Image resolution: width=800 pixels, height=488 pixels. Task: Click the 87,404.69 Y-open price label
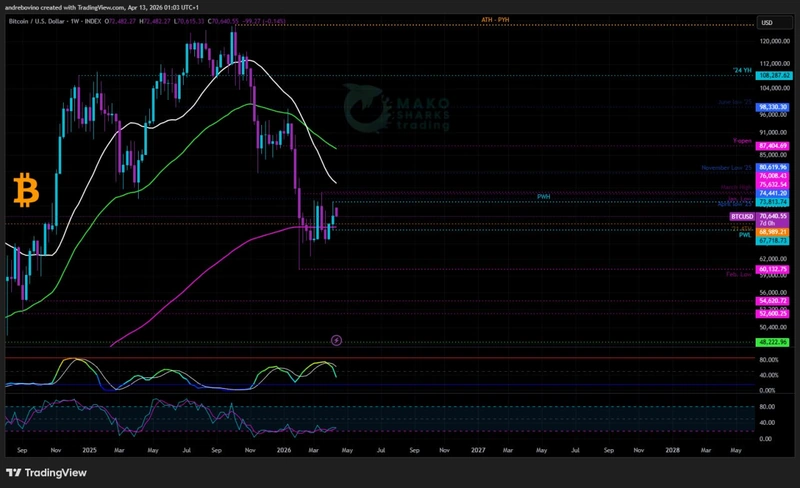tap(774, 146)
